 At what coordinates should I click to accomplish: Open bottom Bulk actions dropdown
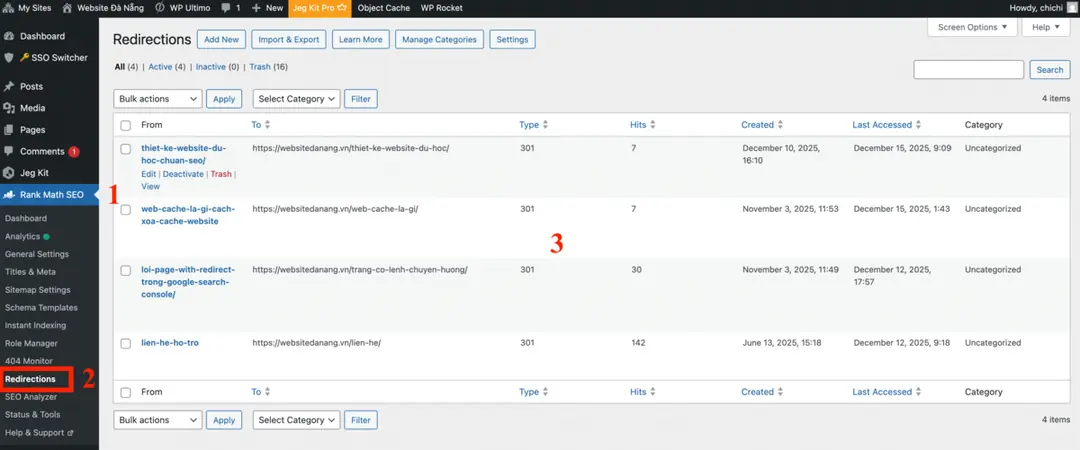158,420
